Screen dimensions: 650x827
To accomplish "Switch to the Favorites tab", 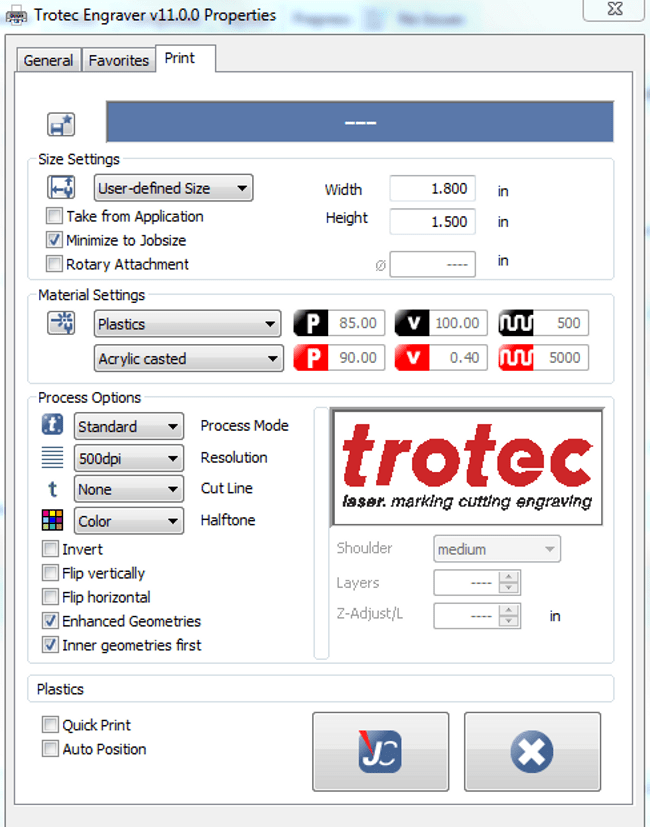I will point(118,60).
